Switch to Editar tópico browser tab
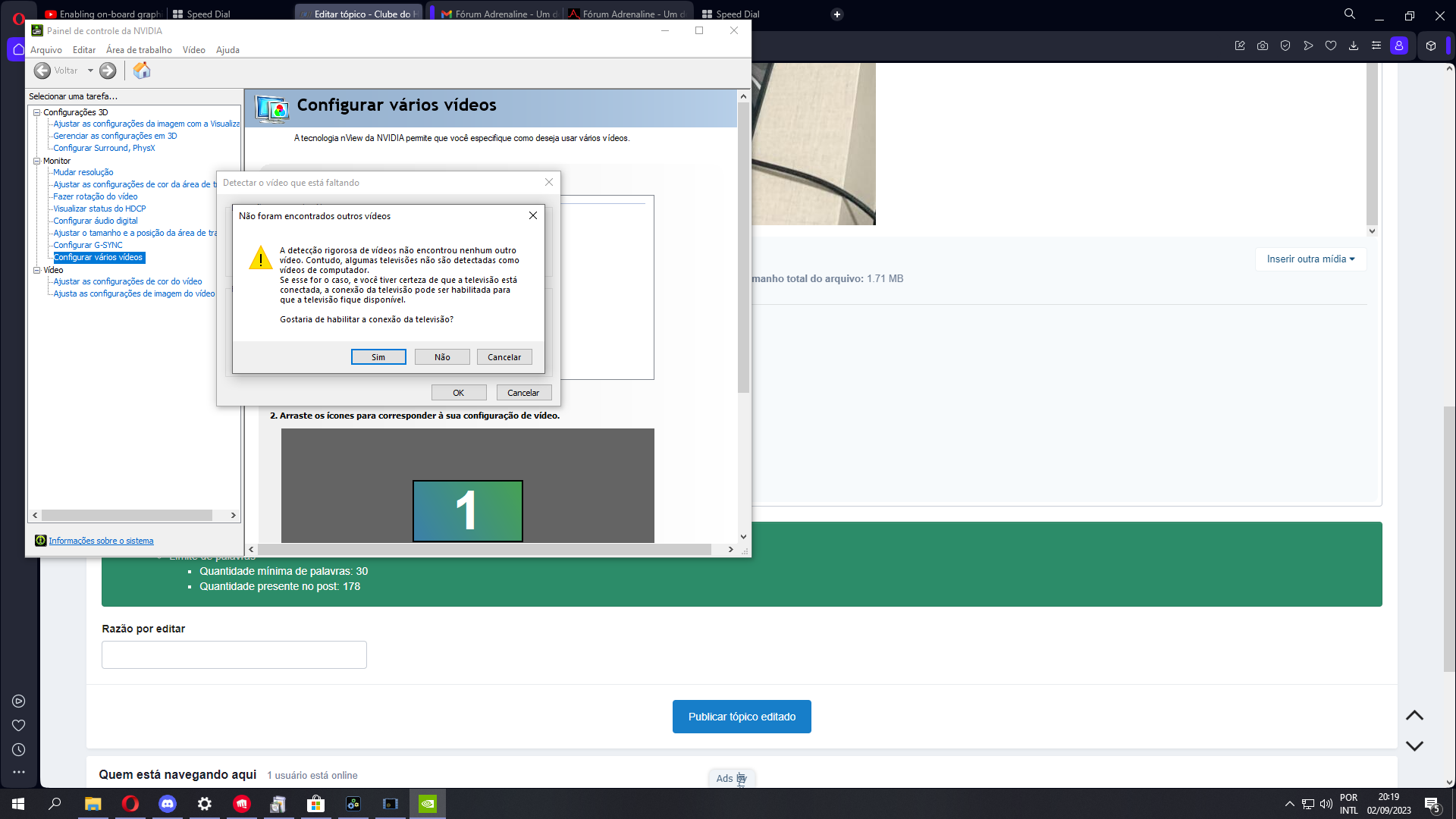1456x819 pixels. coord(358,14)
